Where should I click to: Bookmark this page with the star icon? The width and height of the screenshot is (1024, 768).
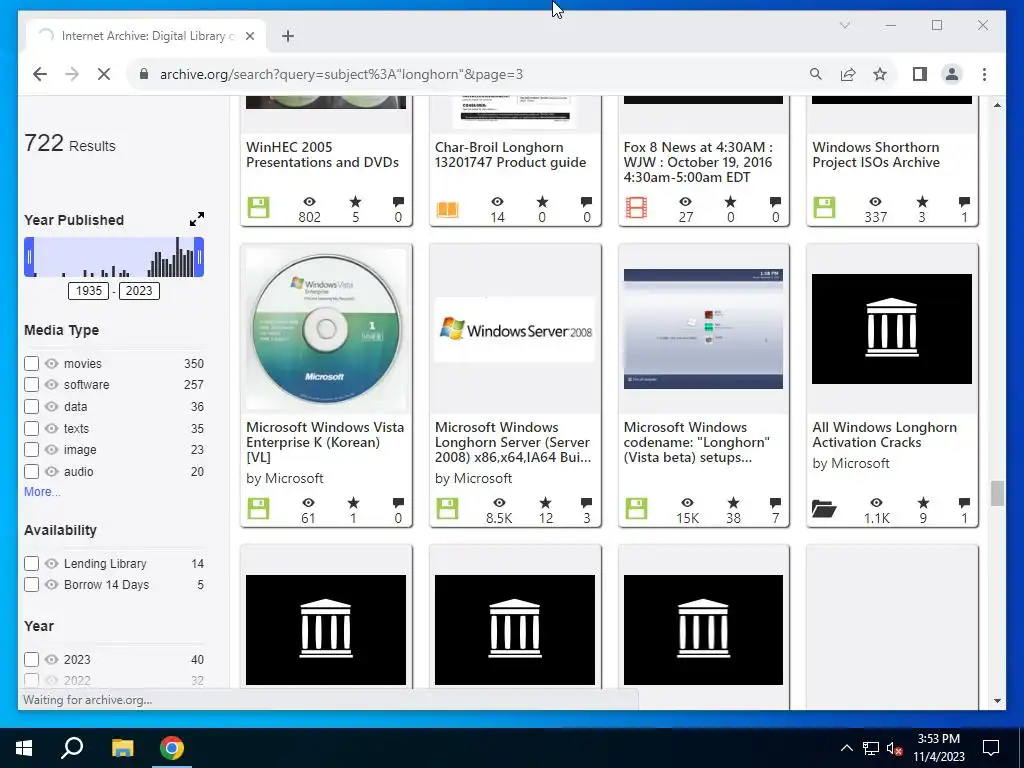pyautogui.click(x=880, y=74)
